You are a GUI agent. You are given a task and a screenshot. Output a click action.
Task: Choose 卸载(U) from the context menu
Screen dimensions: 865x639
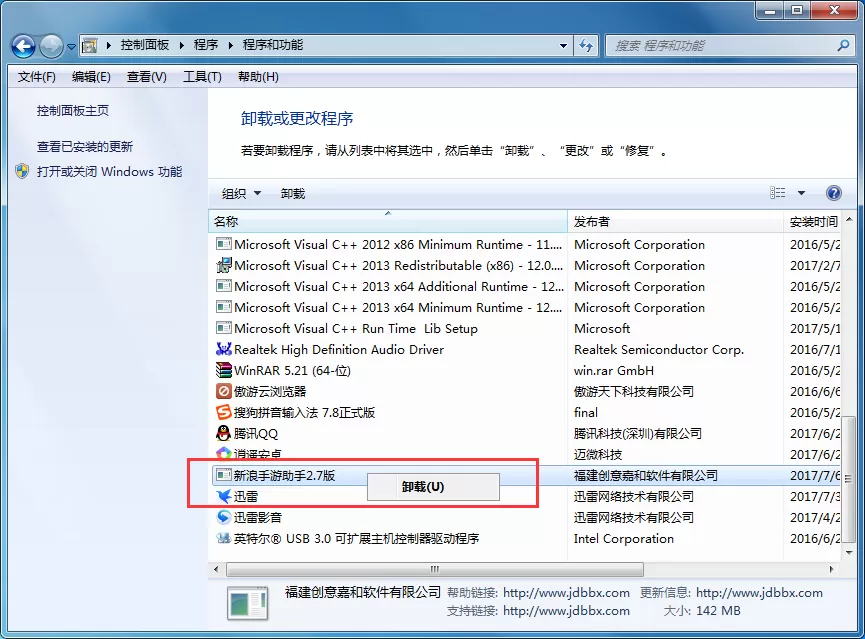tap(433, 487)
